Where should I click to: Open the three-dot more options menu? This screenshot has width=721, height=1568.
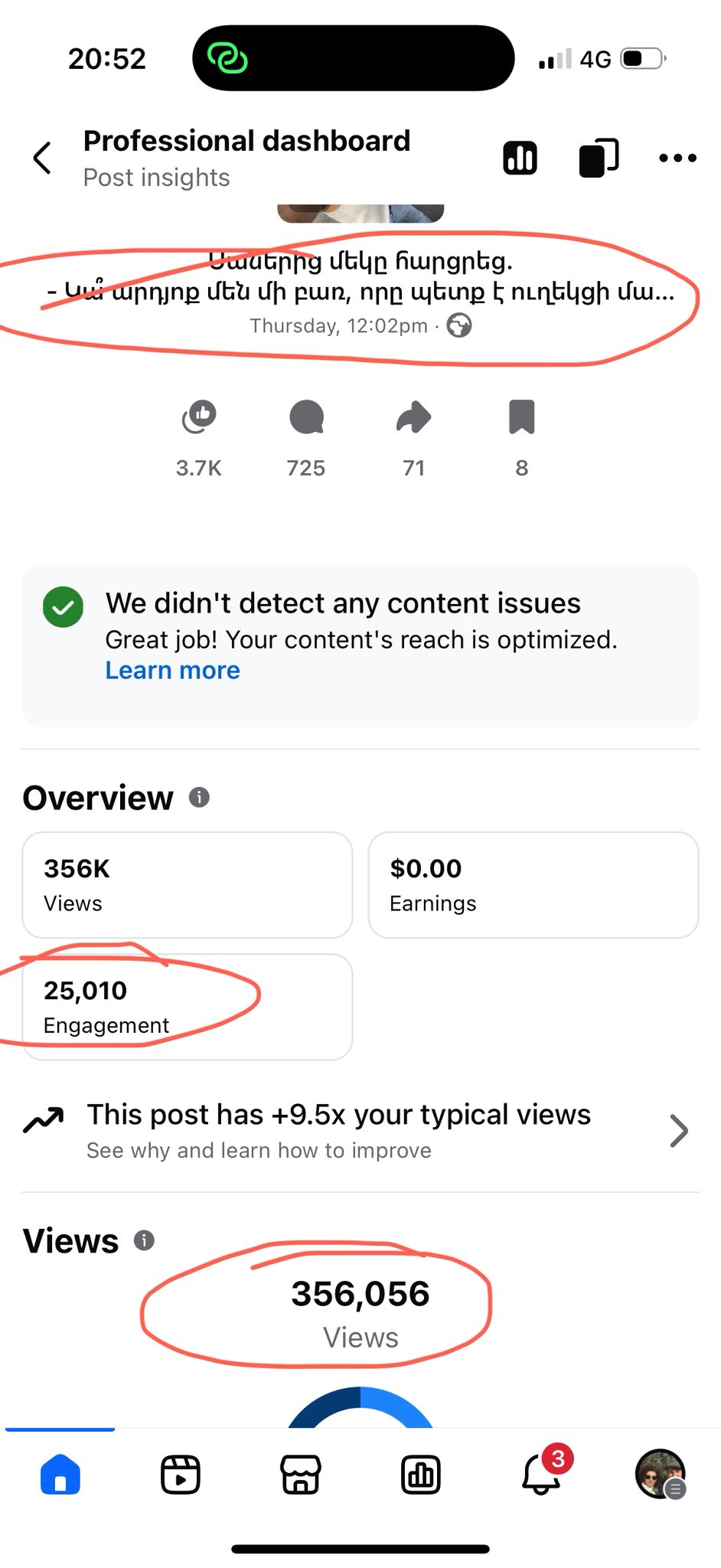tap(677, 158)
